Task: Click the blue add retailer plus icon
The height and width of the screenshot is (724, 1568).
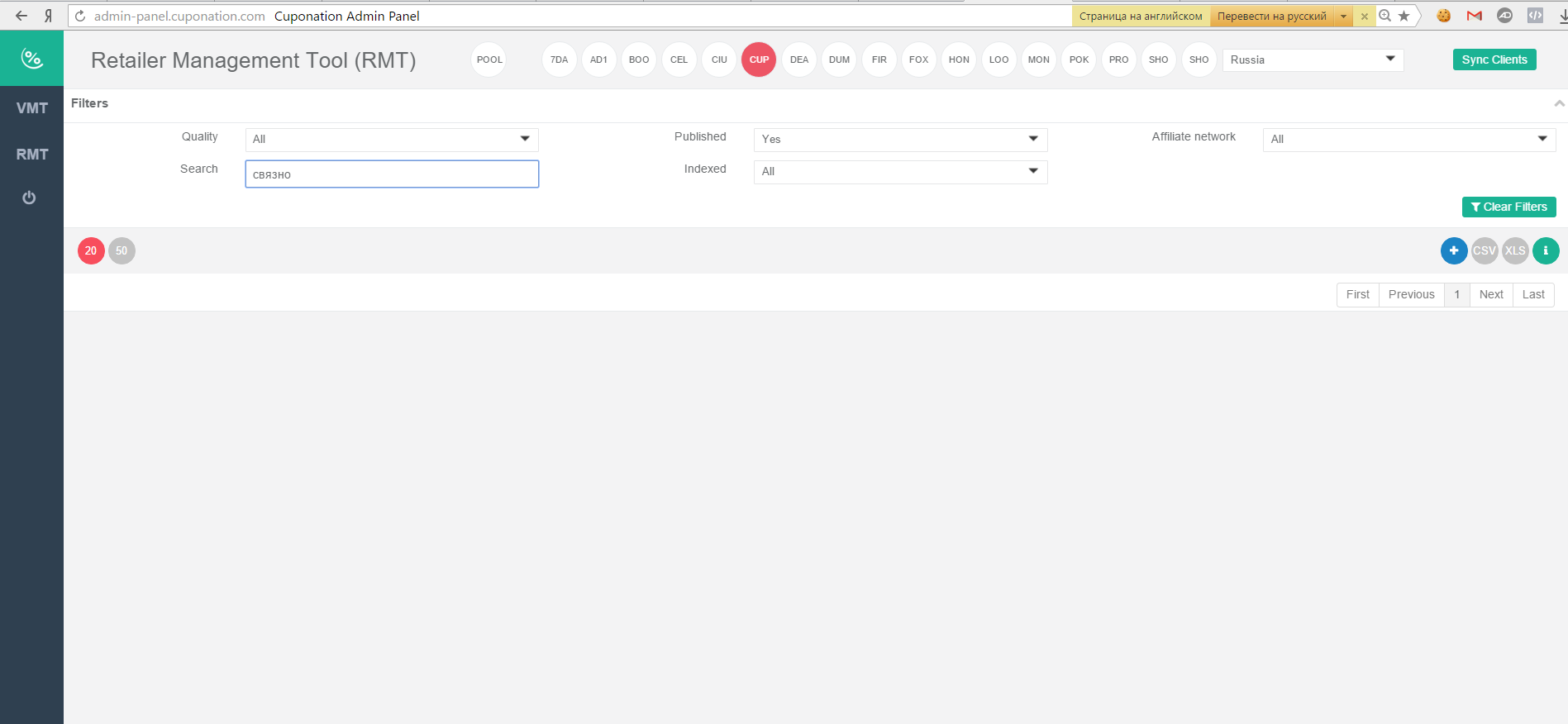Action: pyautogui.click(x=1454, y=250)
